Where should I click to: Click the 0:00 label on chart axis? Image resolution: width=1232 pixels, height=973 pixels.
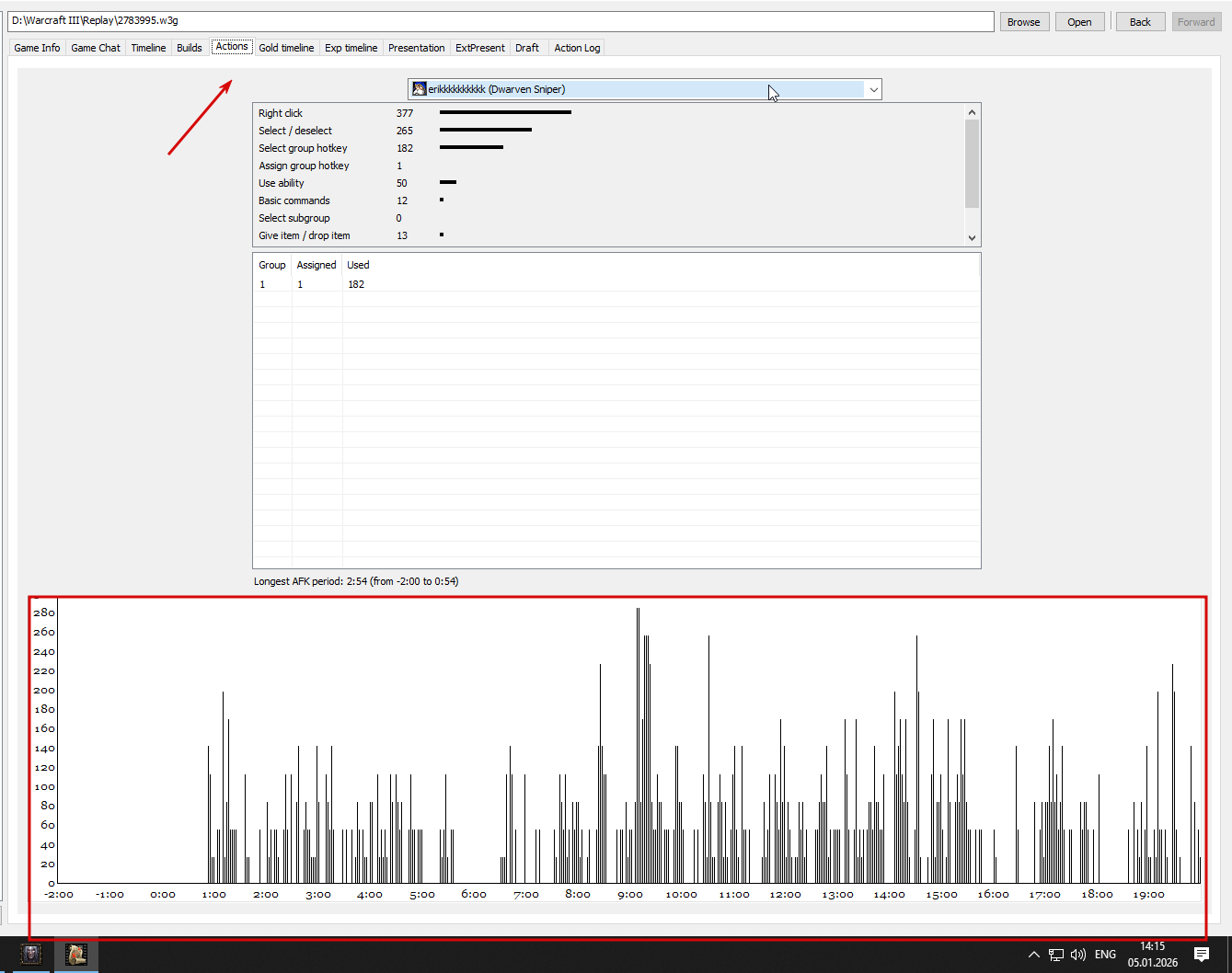[x=163, y=894]
